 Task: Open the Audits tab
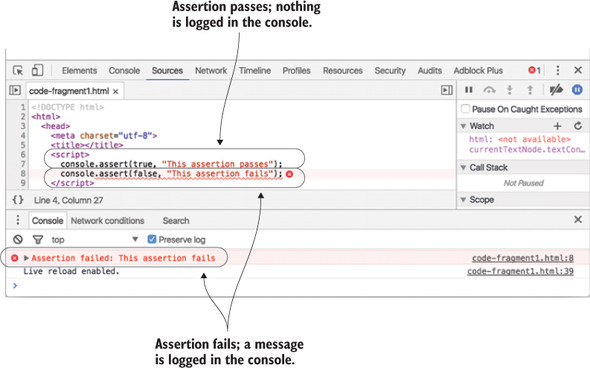click(430, 70)
